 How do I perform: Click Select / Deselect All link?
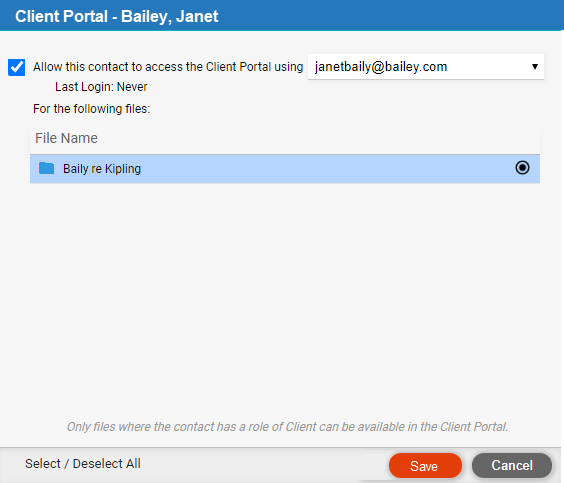(x=83, y=464)
